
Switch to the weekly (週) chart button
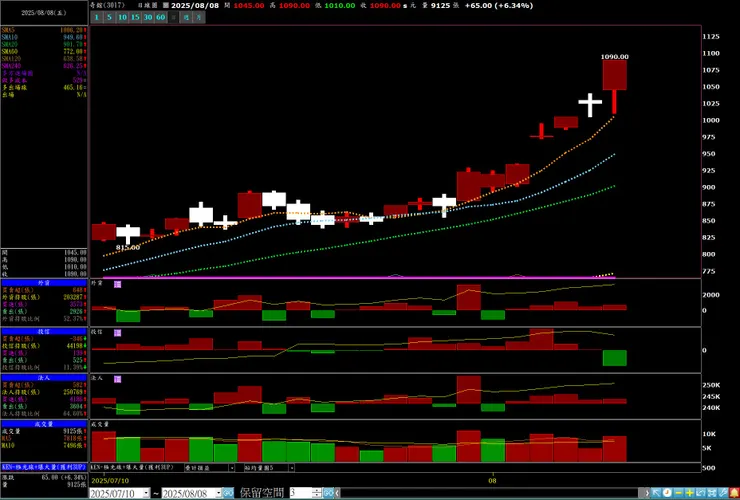(x=186, y=17)
